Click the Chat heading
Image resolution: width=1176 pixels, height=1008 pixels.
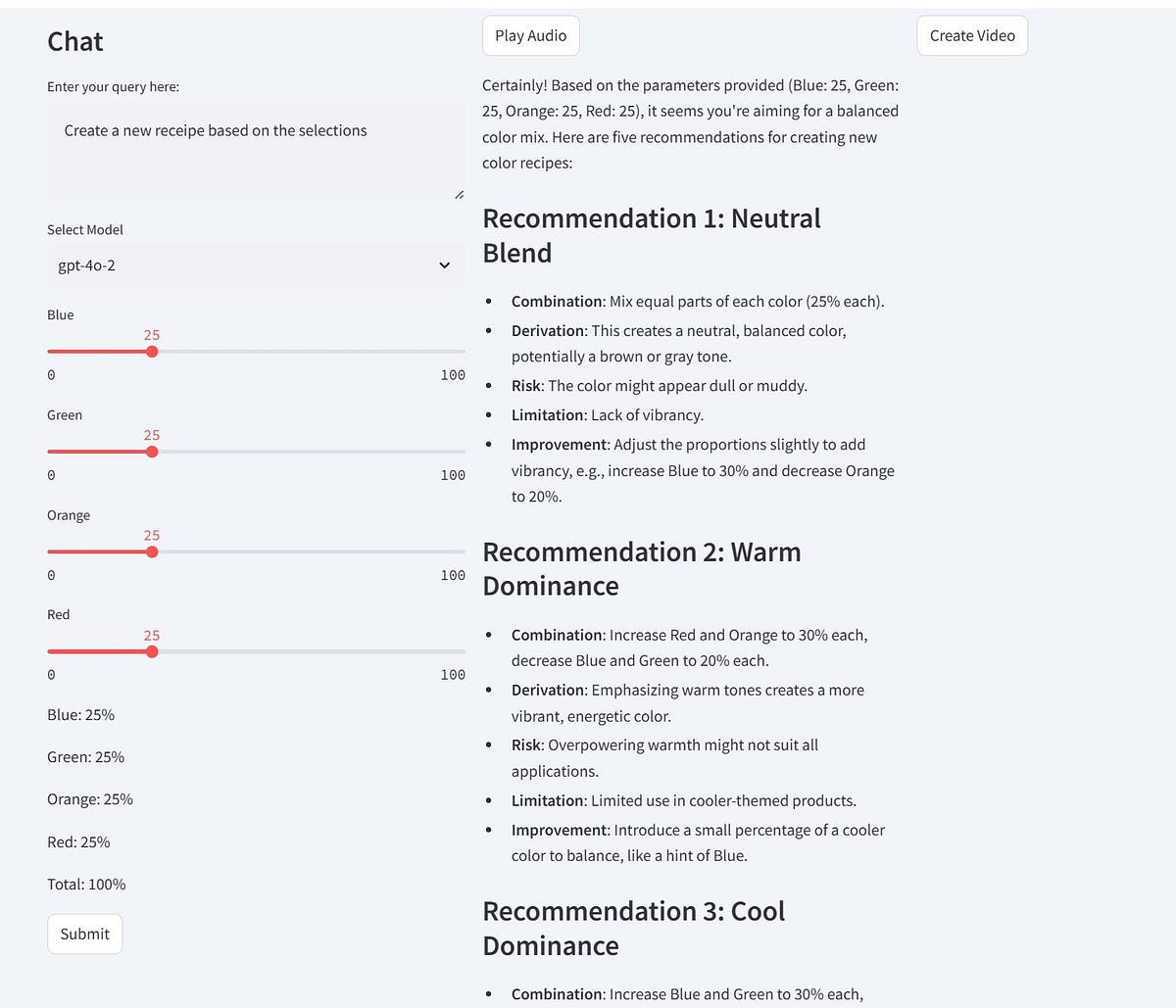tap(74, 41)
